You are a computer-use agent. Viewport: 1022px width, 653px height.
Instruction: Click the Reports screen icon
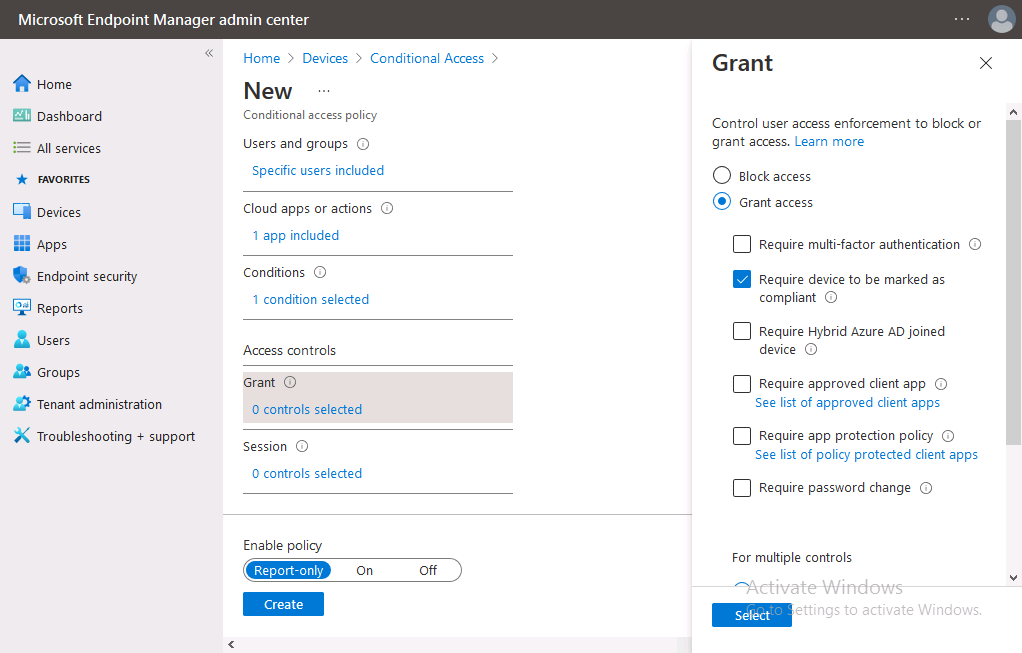click(x=22, y=307)
